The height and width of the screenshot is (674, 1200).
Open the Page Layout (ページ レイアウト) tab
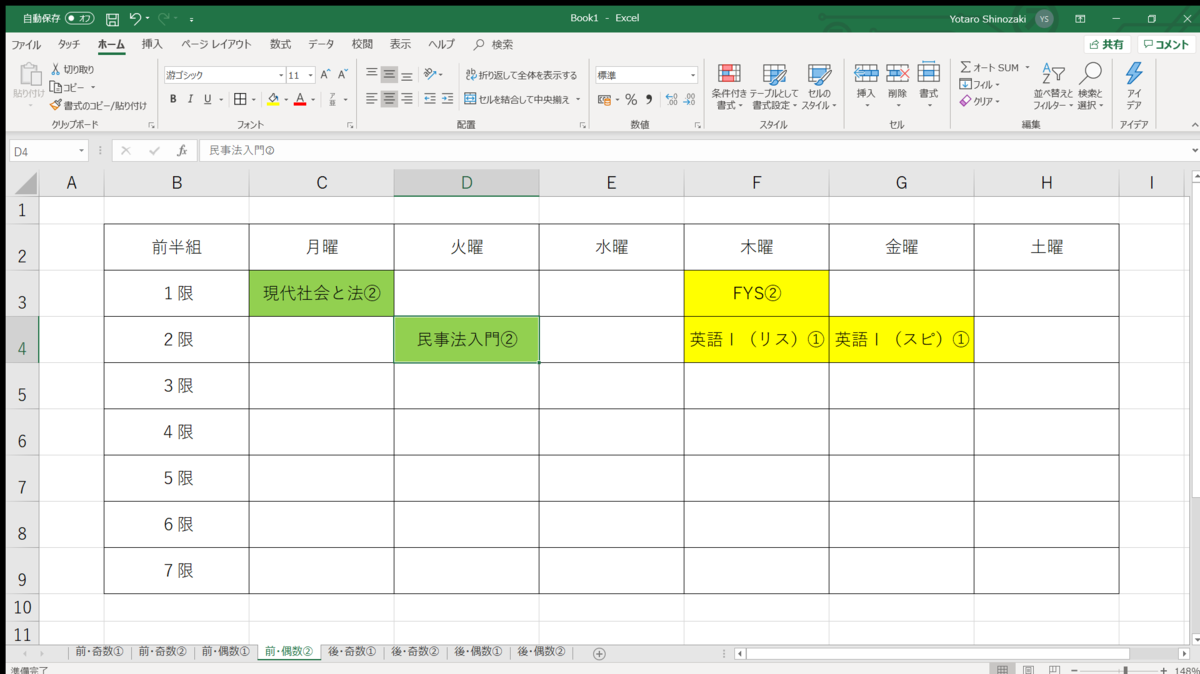click(216, 44)
